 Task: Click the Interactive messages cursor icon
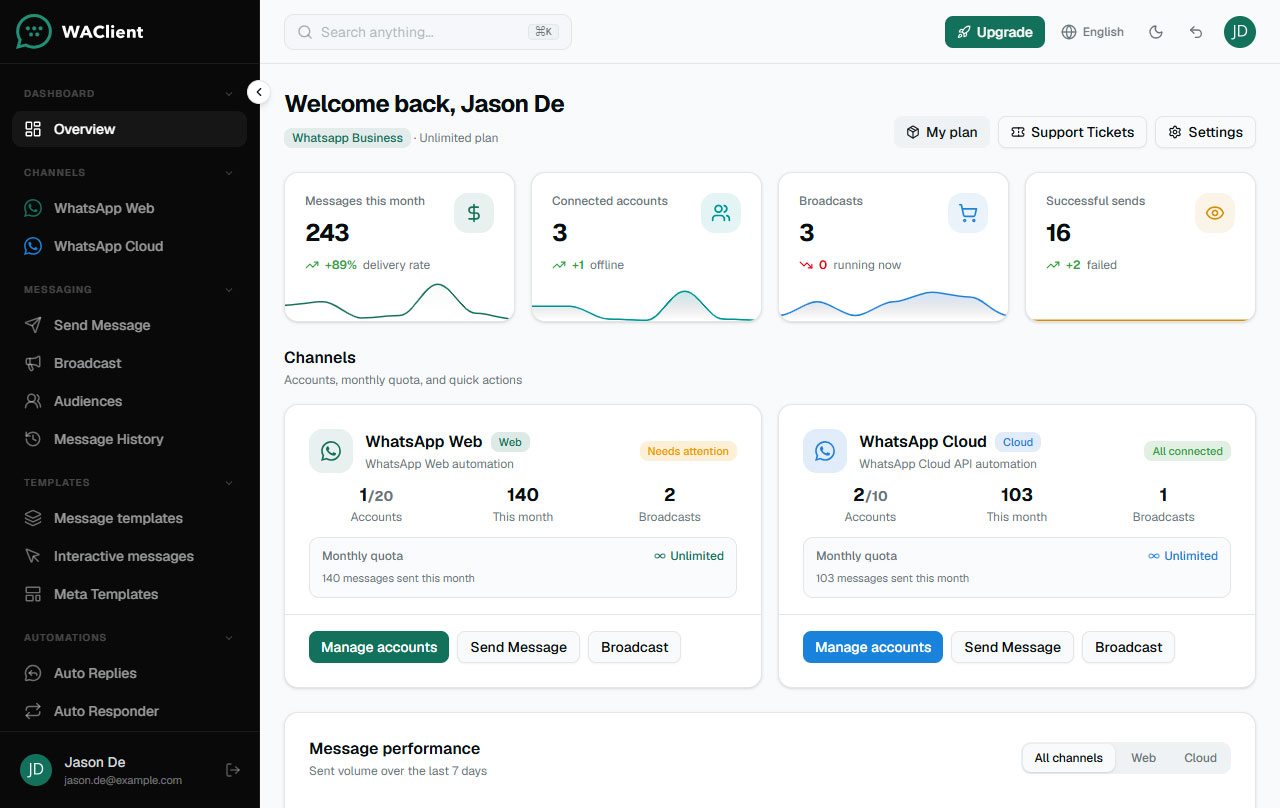click(33, 556)
